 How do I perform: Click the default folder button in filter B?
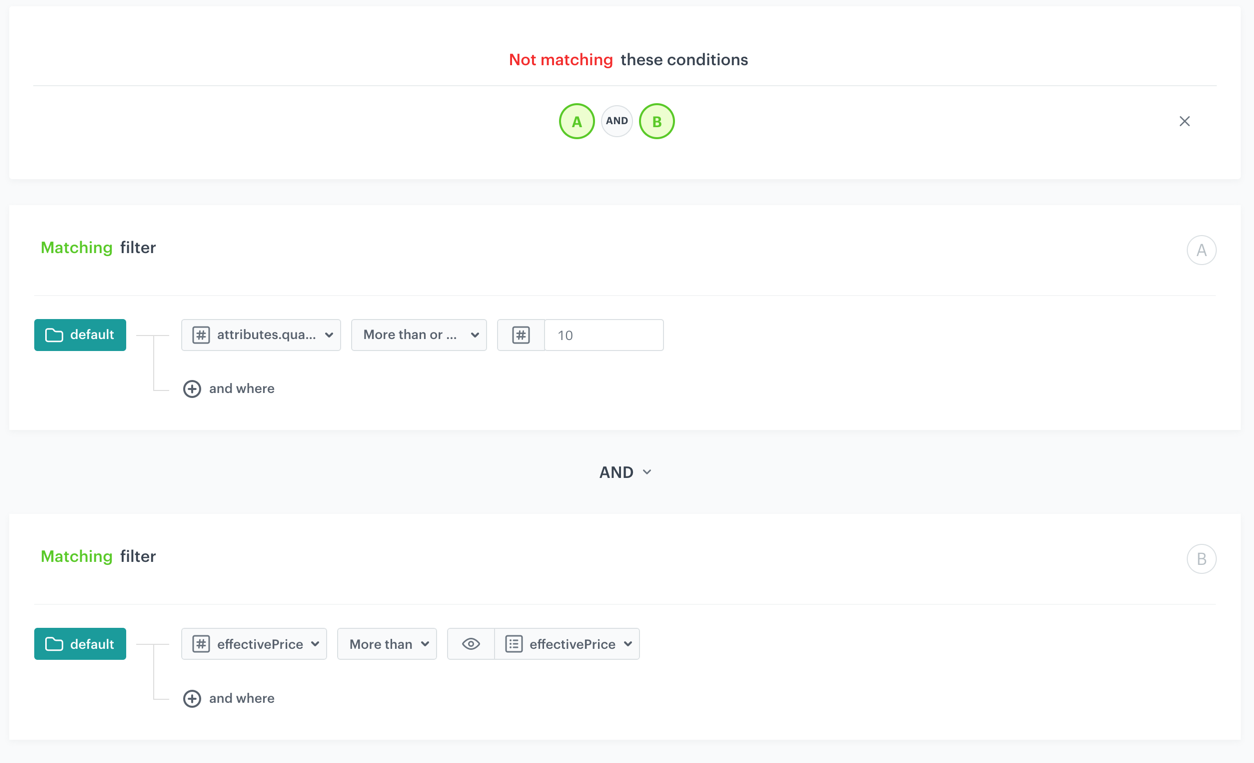[80, 644]
